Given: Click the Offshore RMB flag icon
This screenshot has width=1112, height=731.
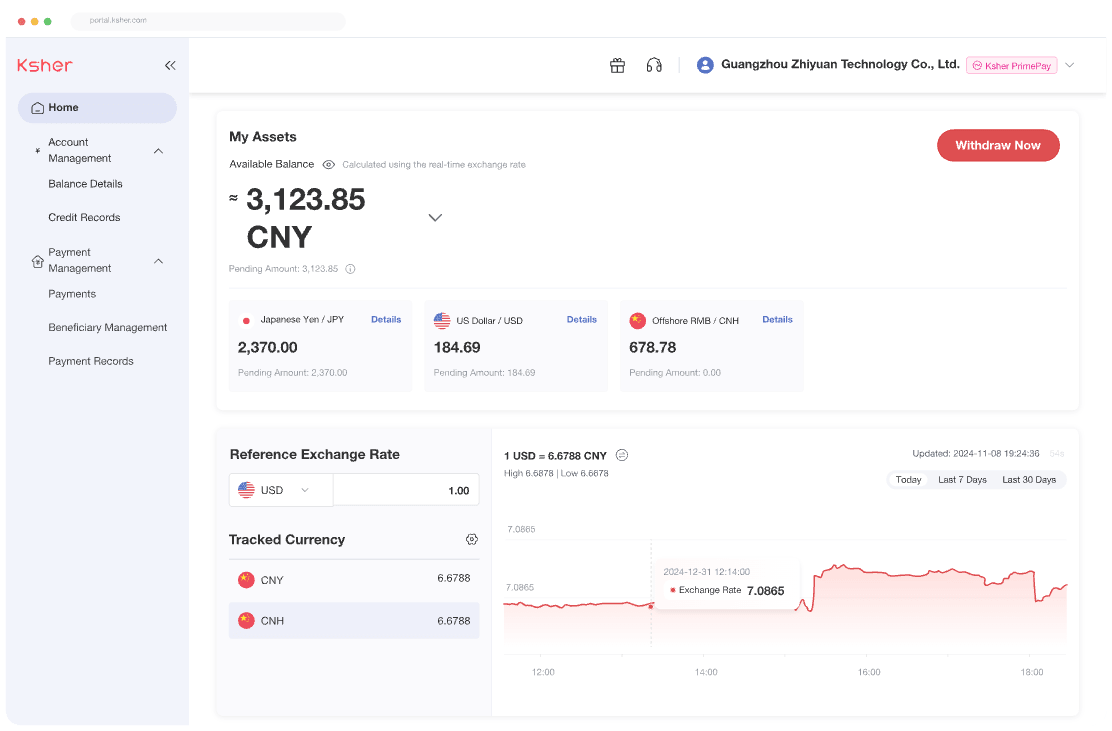Looking at the screenshot, I should pyautogui.click(x=638, y=320).
